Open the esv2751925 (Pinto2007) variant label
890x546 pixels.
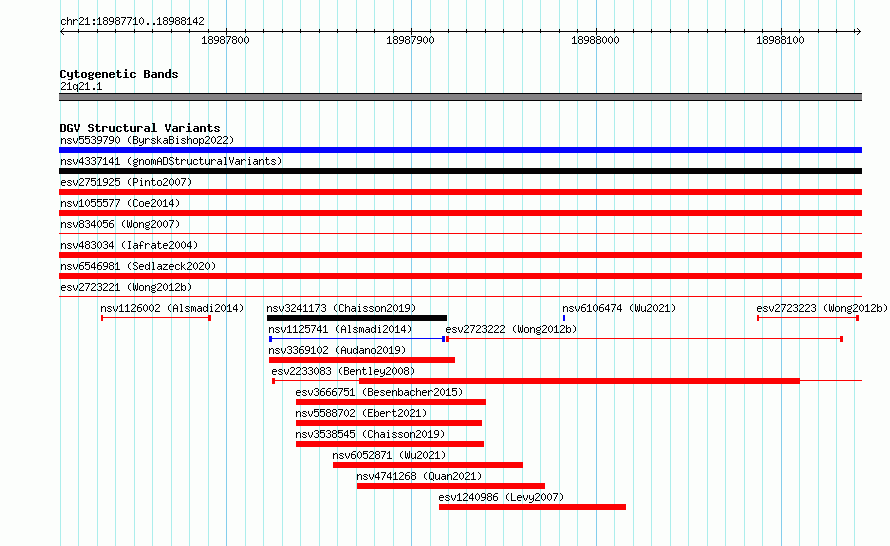pos(126,182)
